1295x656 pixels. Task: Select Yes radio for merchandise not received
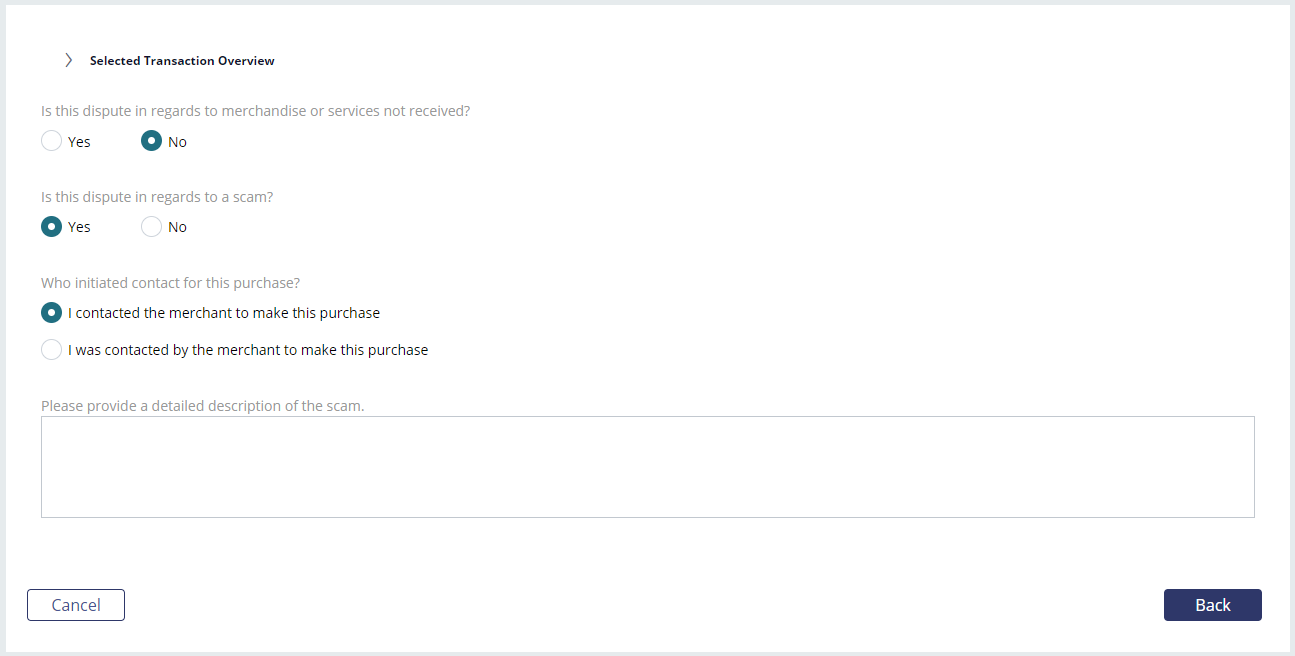(51, 141)
